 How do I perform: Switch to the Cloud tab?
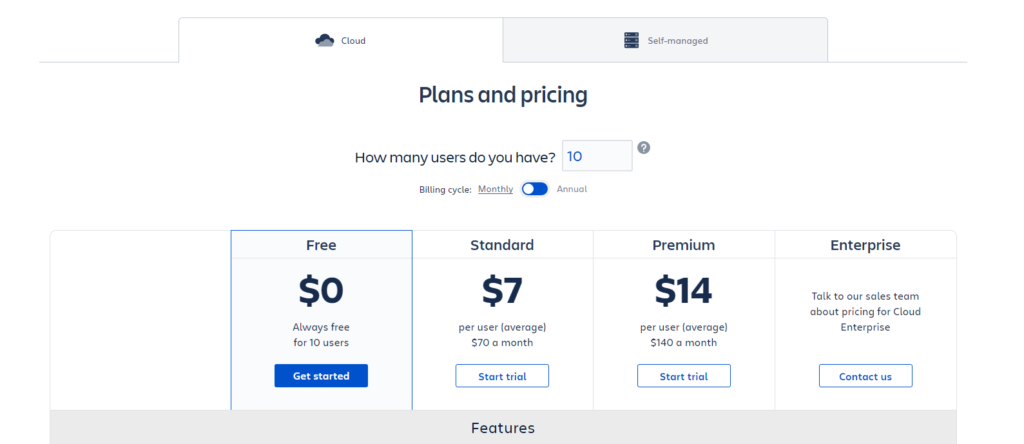point(341,40)
